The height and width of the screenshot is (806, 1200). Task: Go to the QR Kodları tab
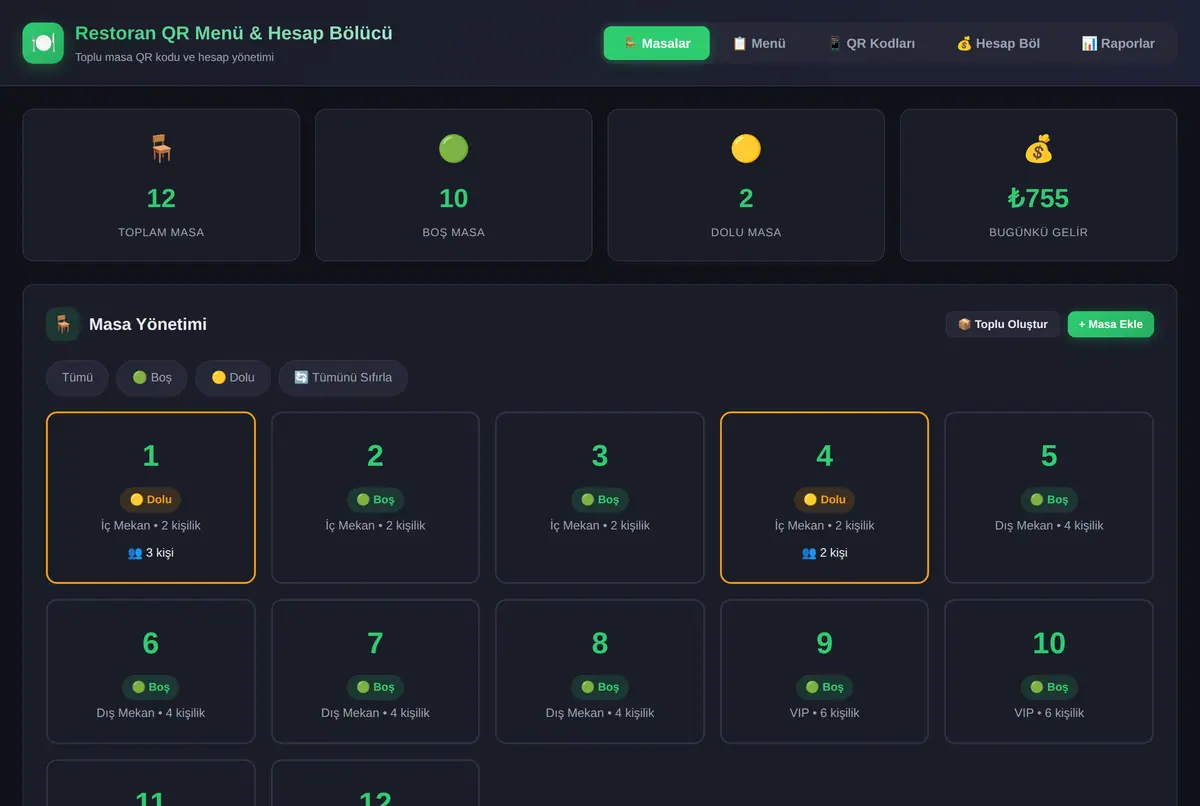click(871, 43)
